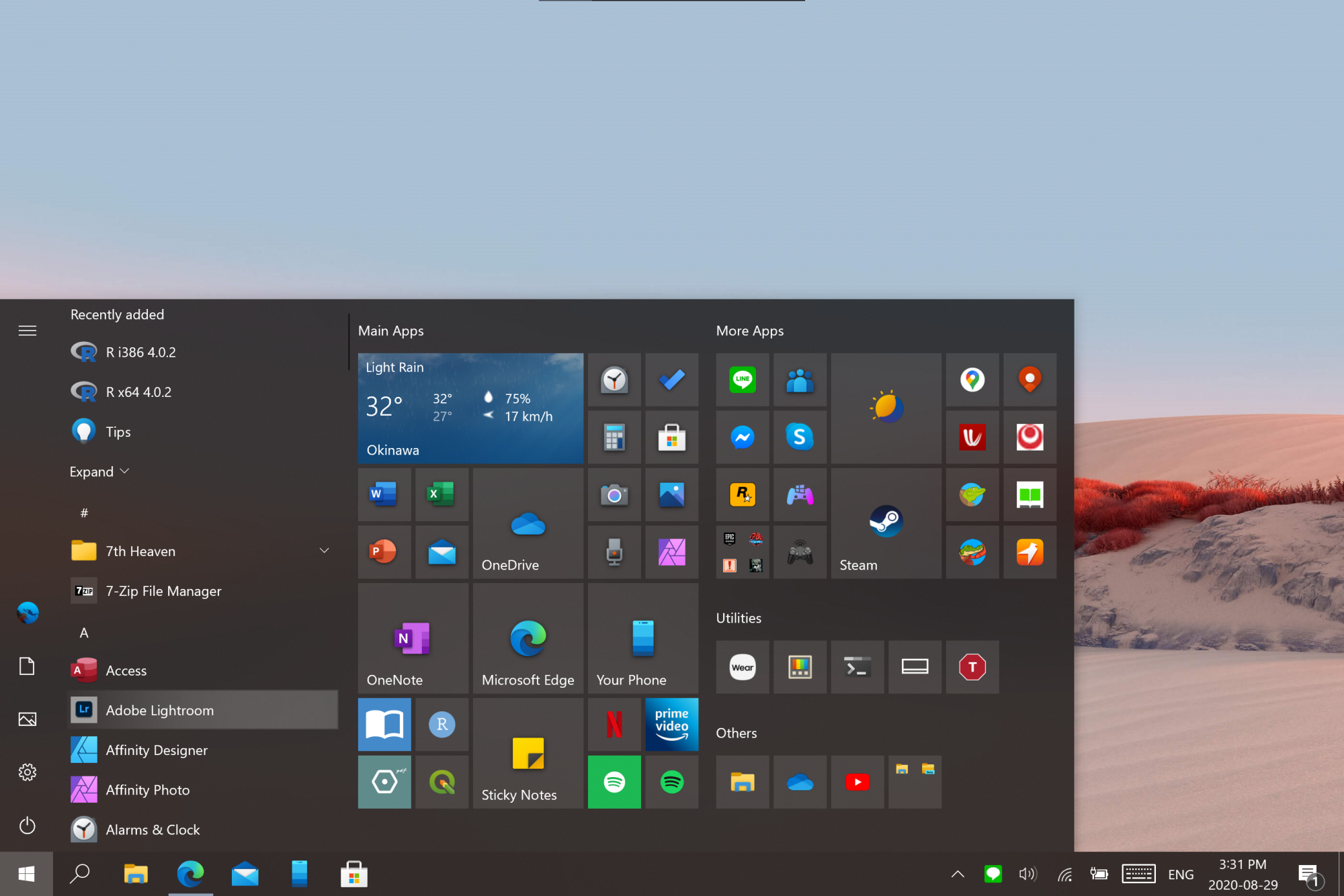Open the LINE app tile
This screenshot has width=1344, height=896.
tap(742, 379)
